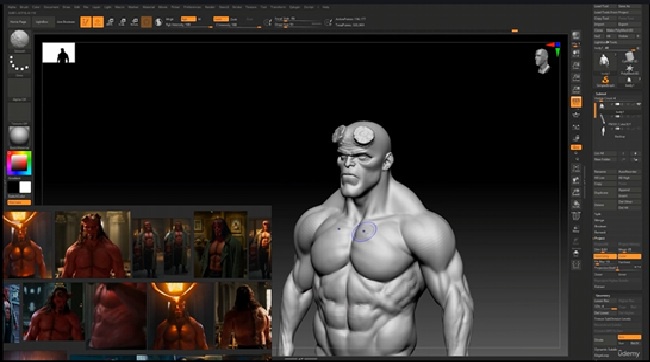The image size is (650, 362).
Task: Click the Rotate view icon on right shelf
Action: (576, 204)
